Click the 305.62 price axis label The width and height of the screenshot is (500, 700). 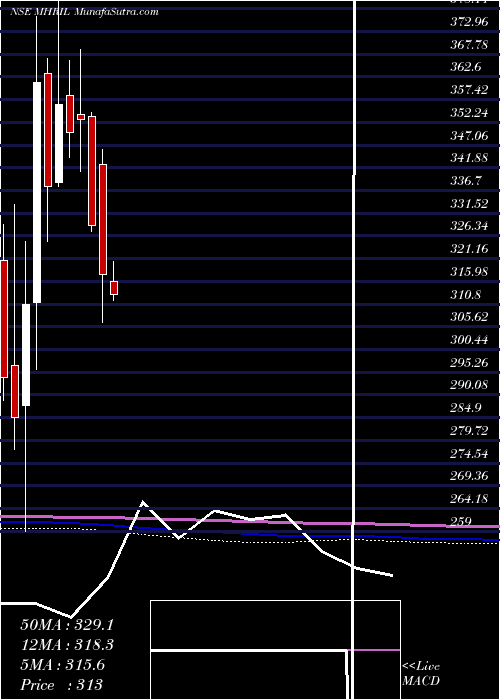click(469, 317)
